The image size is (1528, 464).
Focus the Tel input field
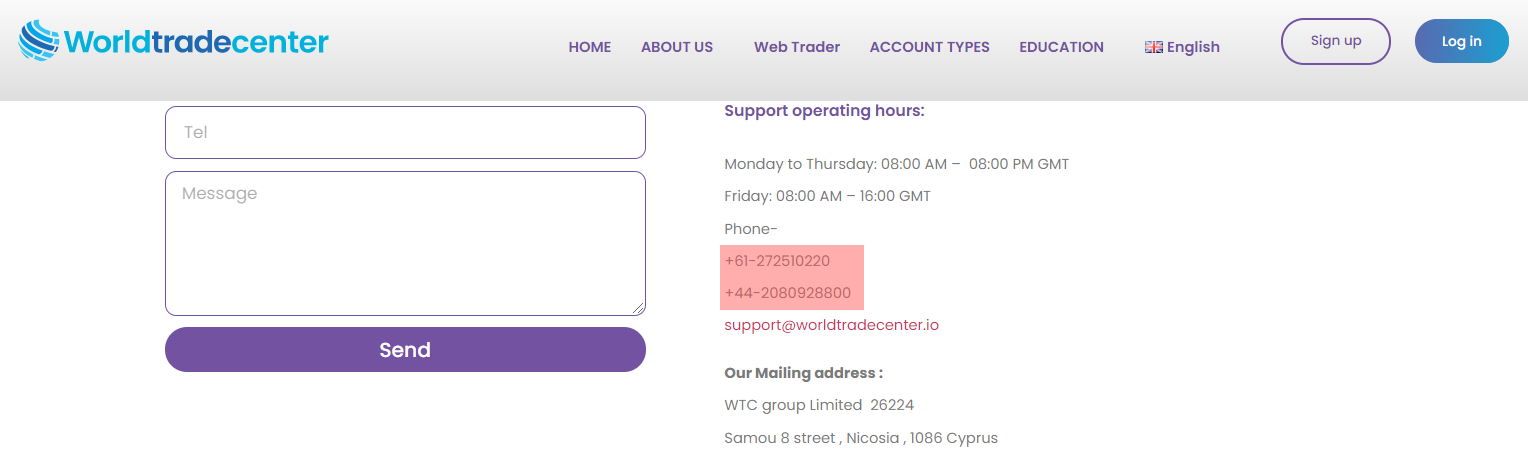[x=405, y=132]
